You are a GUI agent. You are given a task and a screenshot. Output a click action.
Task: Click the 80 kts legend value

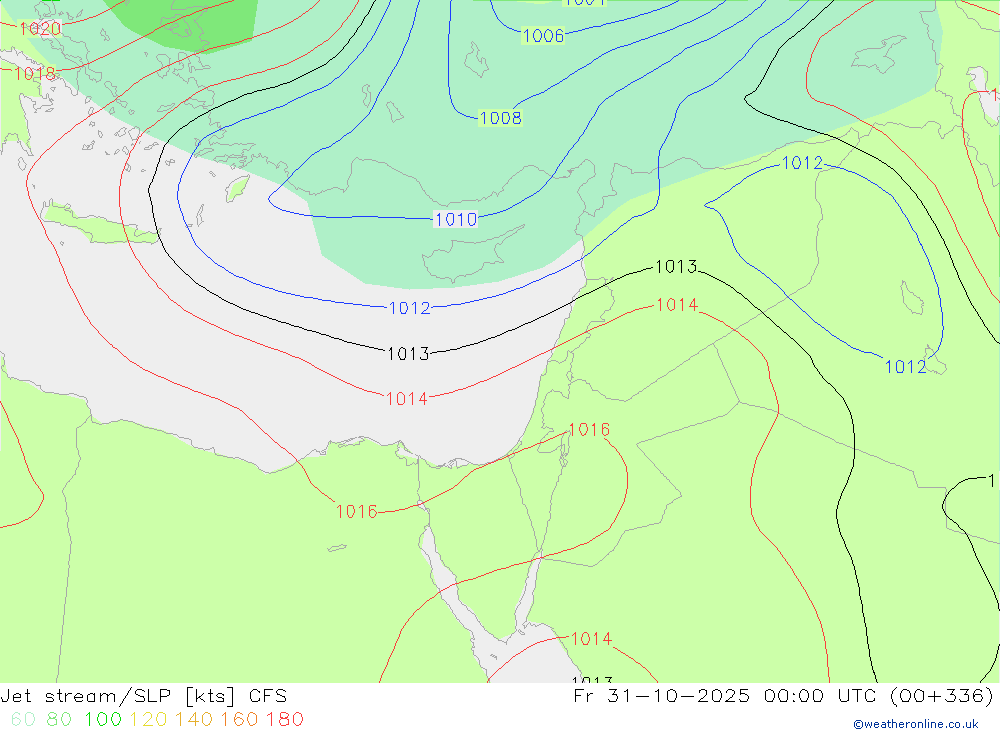(x=59, y=720)
